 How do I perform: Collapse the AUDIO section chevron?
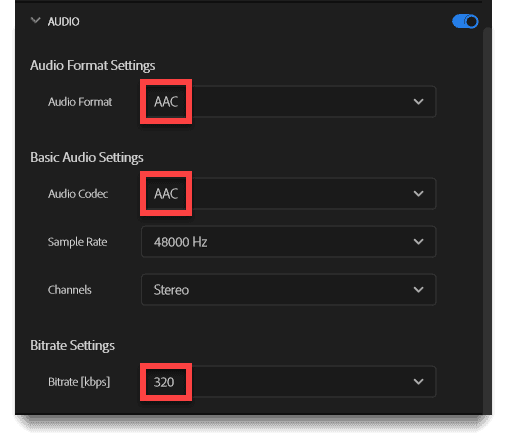35,21
